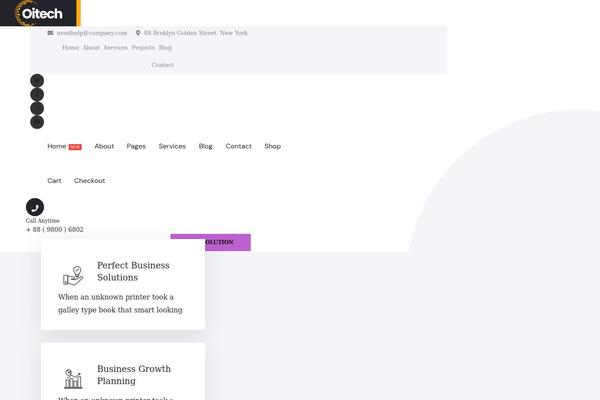Screen dimensions: 600x400
Task: Click the Call Anytime label
Action: [x=42, y=221]
